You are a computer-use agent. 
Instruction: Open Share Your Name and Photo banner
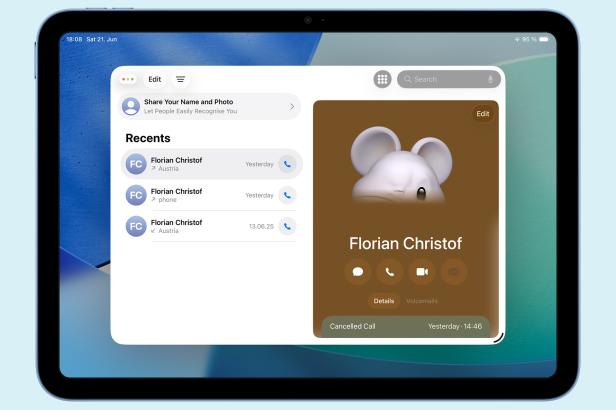click(210, 106)
